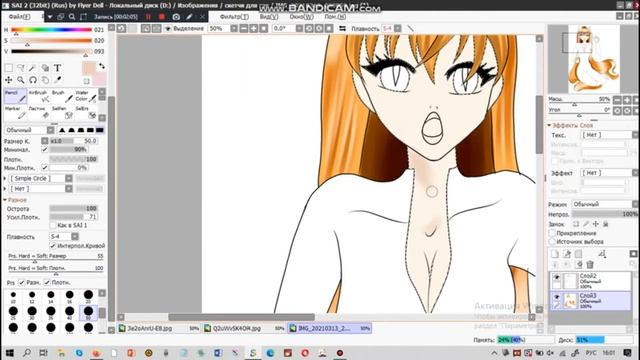The width and height of the screenshot is (640, 360).
Task: Switch to the Q2uWvSK4OM.jpg document tab
Action: 244,328
